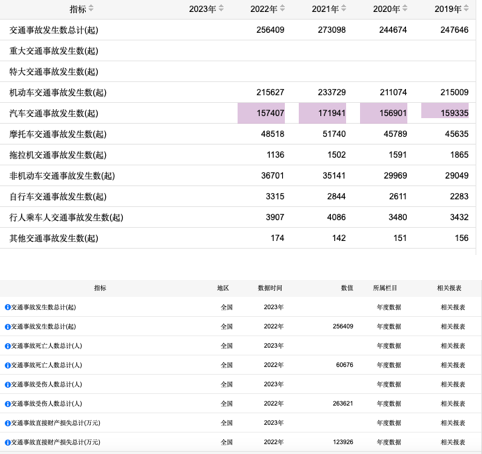The width and height of the screenshot is (482, 454).
Task: Click the 4086 pedestrian accidents cell
Action: click(x=336, y=217)
